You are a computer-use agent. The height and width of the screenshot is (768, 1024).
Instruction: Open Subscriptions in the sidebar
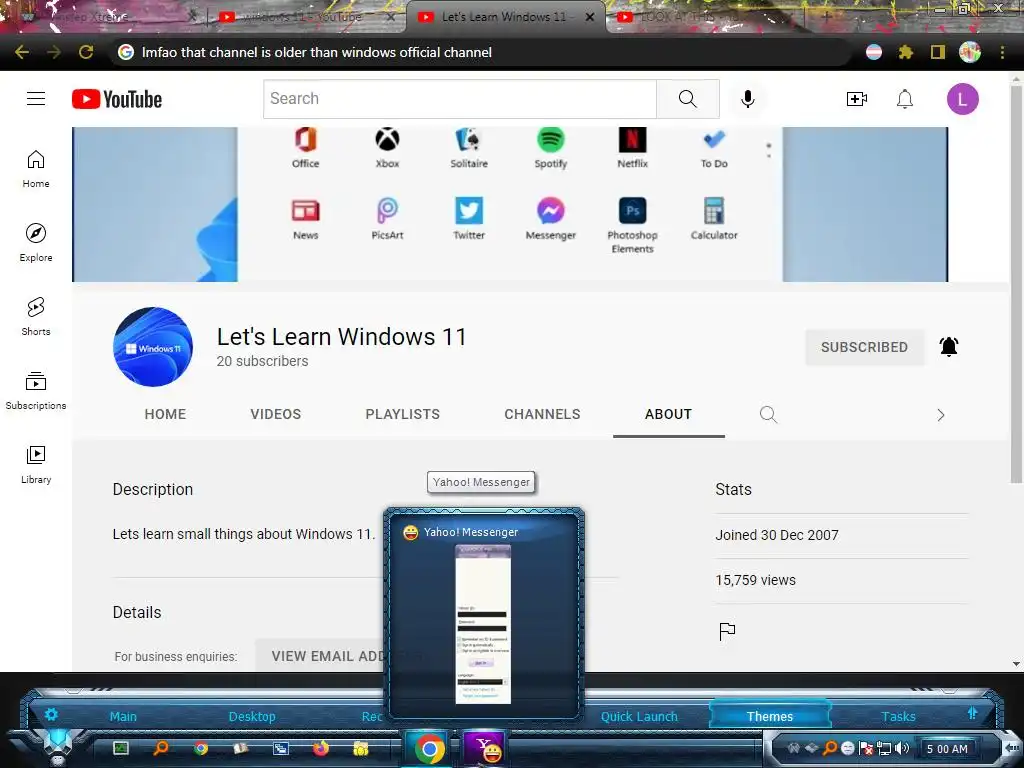coord(36,391)
